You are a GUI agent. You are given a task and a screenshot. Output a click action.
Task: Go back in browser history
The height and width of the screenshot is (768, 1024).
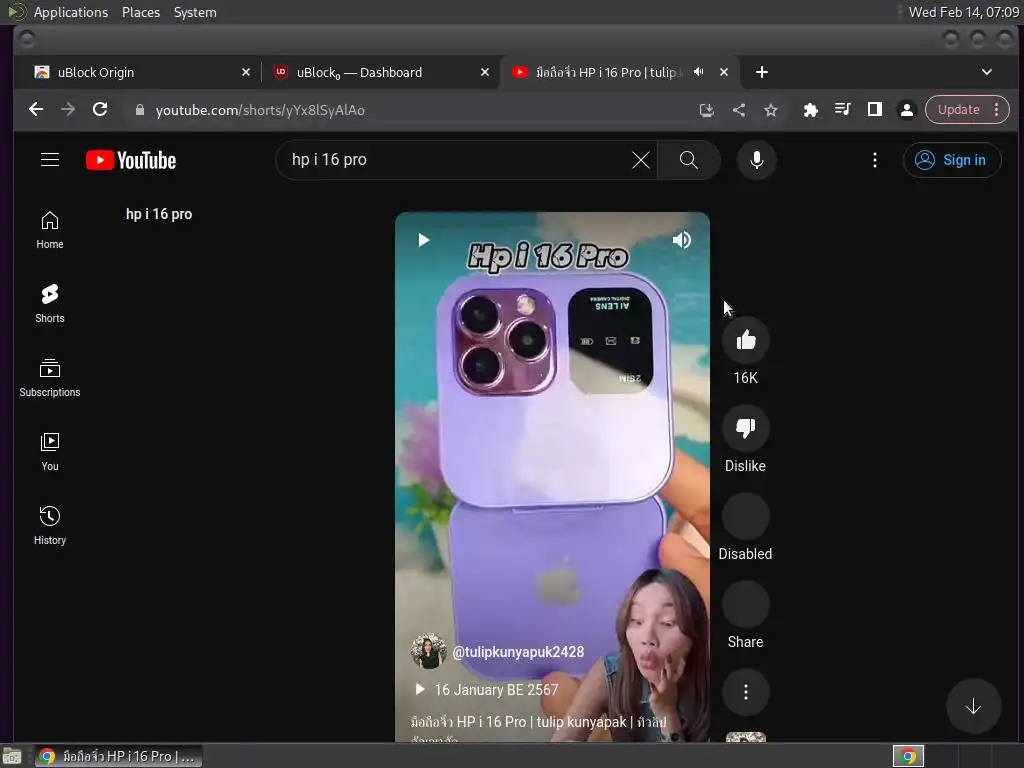coord(36,110)
